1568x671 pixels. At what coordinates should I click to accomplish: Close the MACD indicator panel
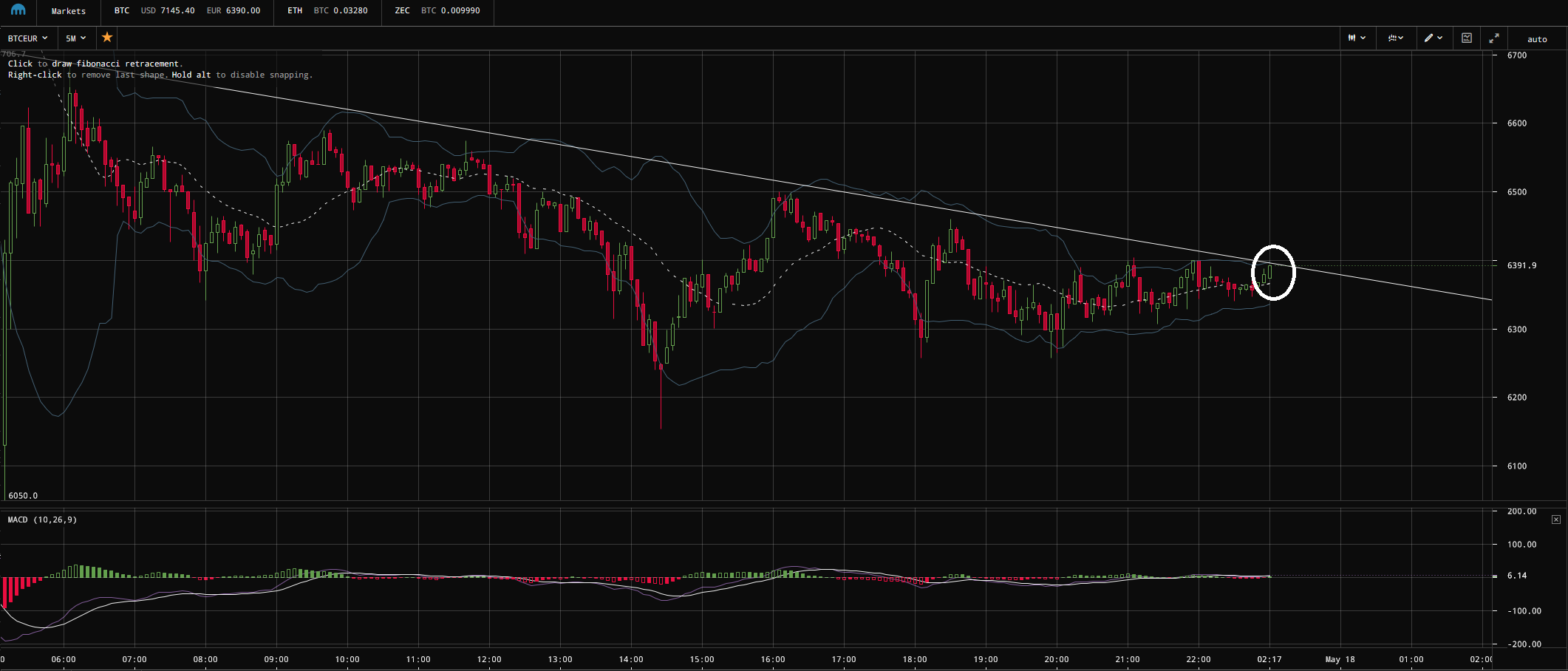pos(1555,520)
